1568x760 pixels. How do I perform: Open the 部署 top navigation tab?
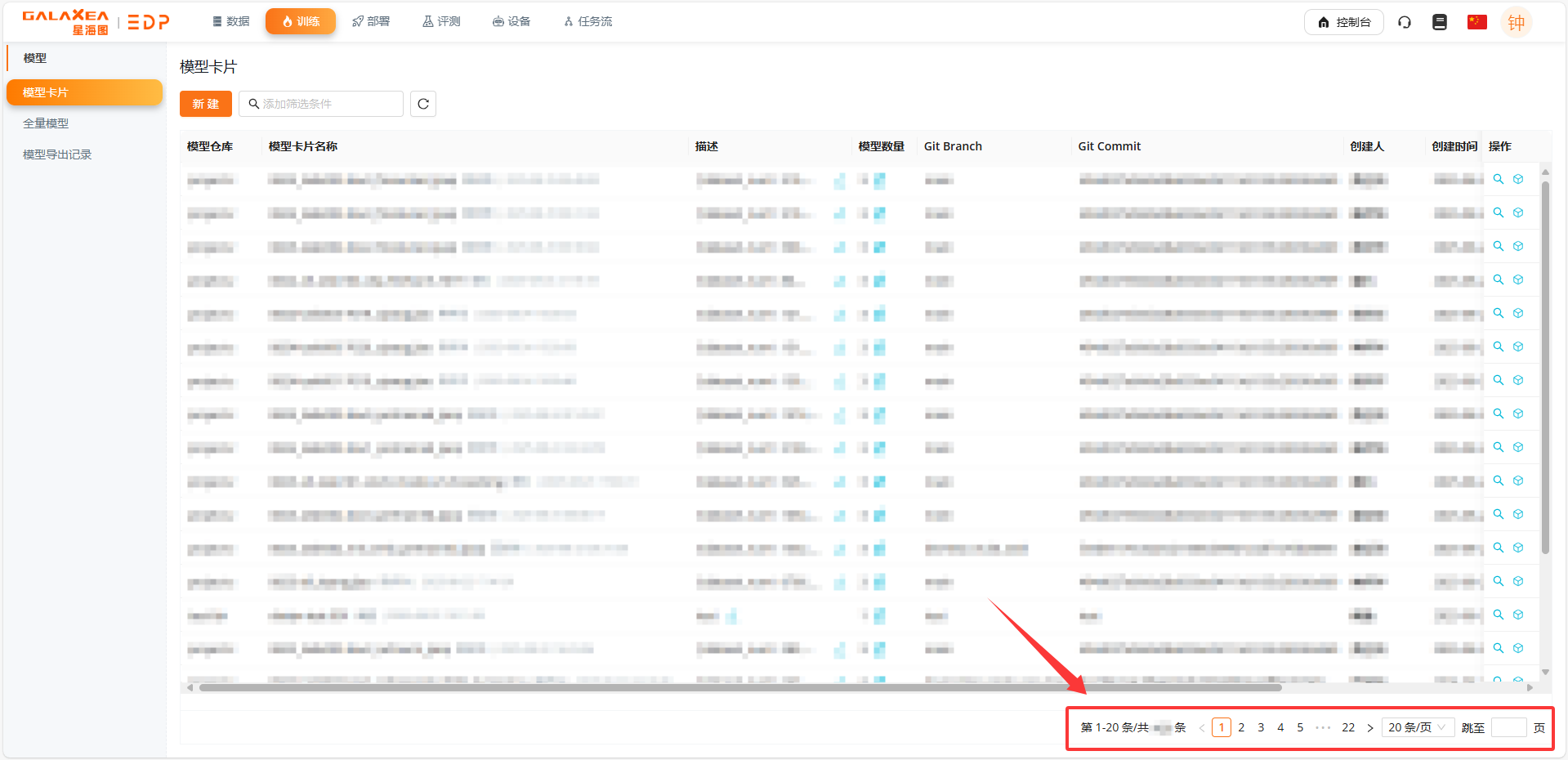click(x=371, y=21)
